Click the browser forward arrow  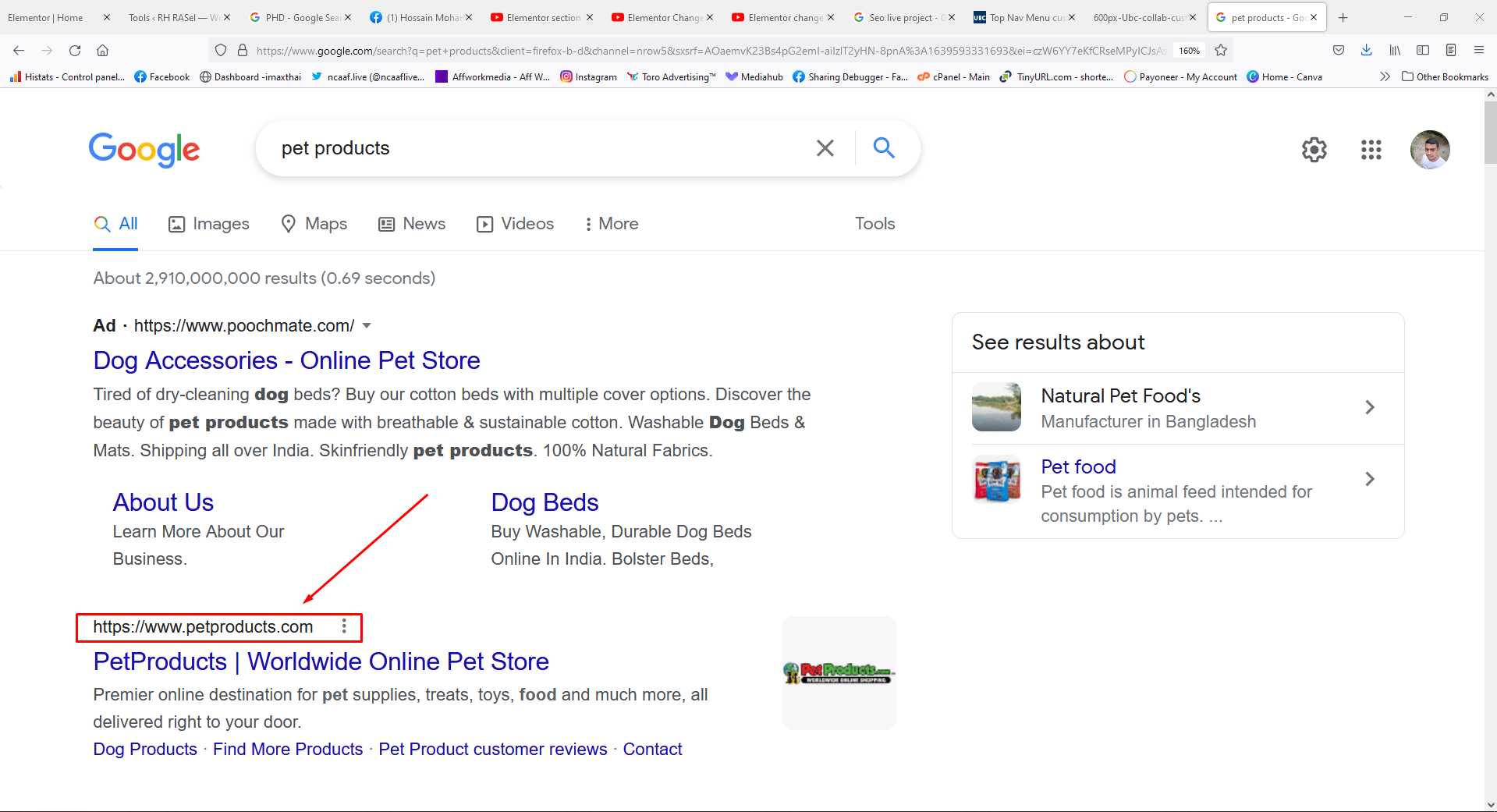47,51
